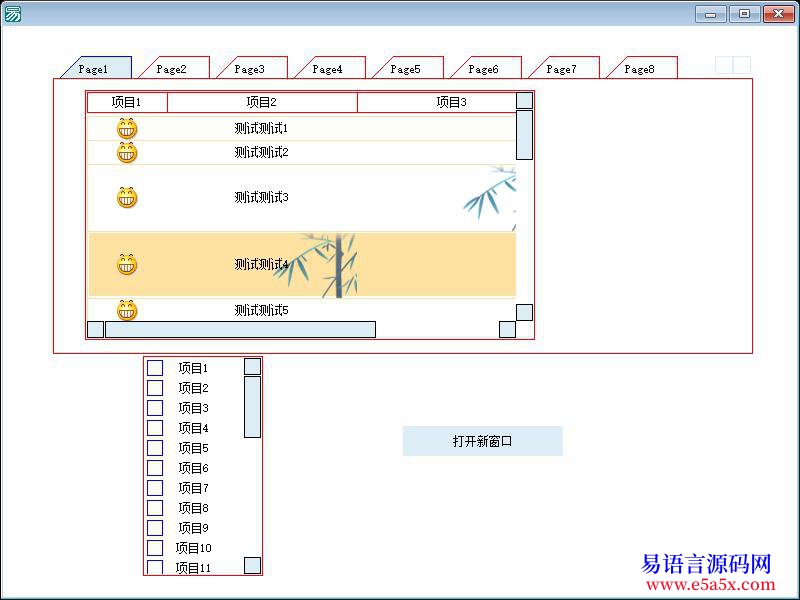Open the Page5 tab
800x600 pixels.
click(x=406, y=69)
